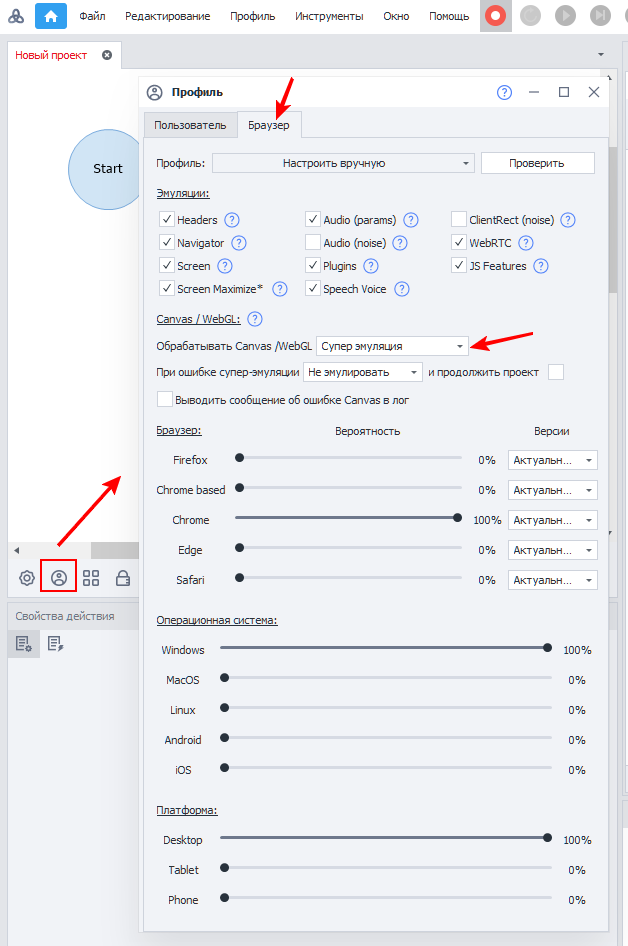Close the Новый проект tab

pyautogui.click(x=107, y=55)
